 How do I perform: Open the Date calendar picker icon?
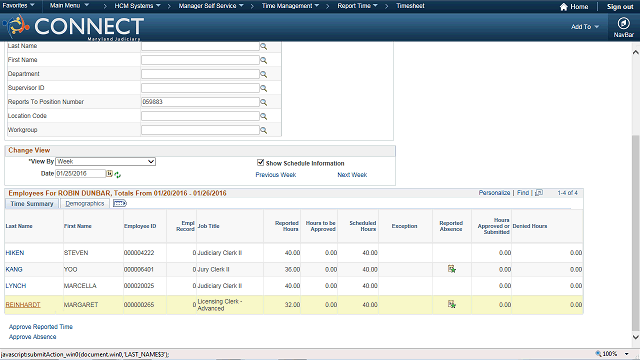point(109,173)
